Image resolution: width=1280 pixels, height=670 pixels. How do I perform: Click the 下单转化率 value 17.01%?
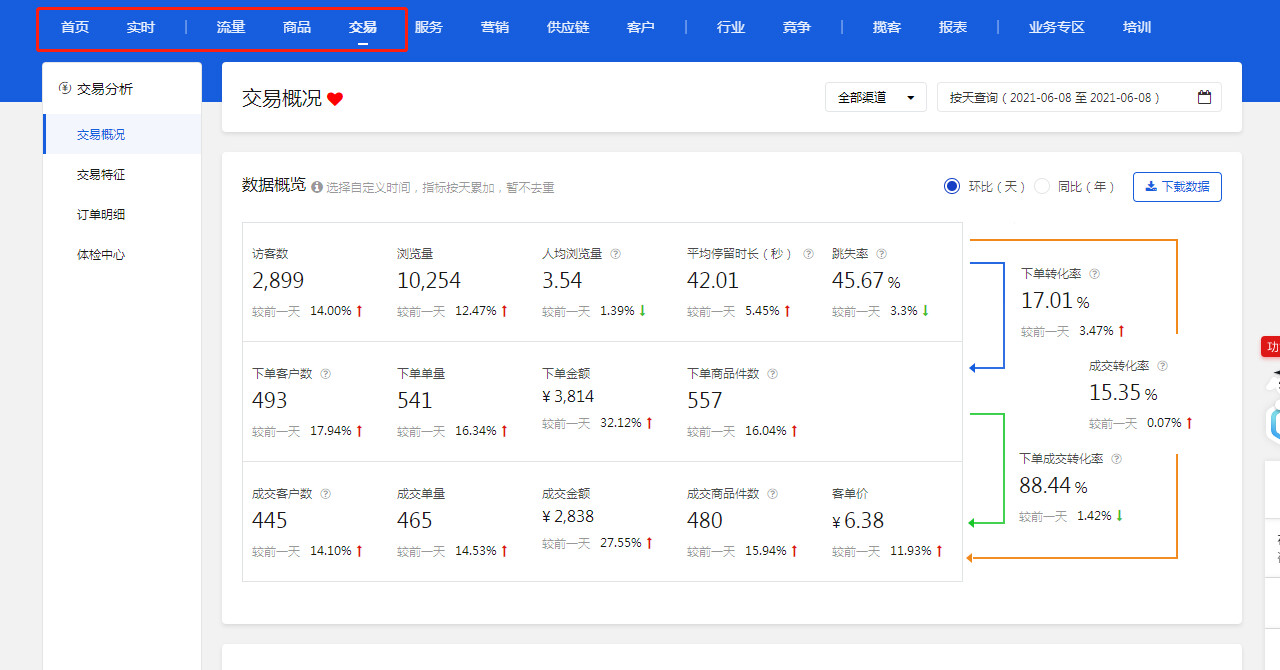1055,300
